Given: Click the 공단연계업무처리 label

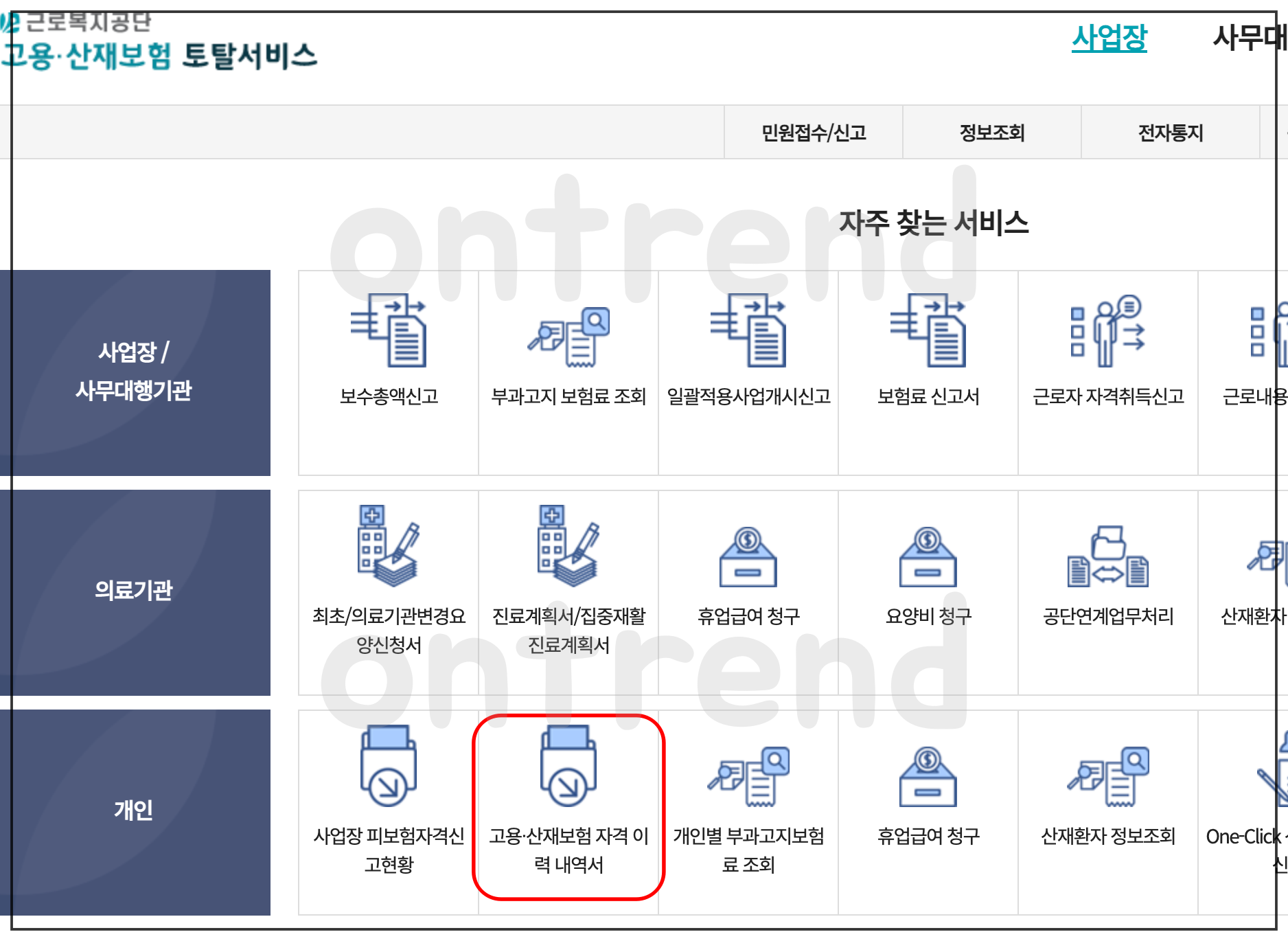Looking at the screenshot, I should coord(1108,616).
